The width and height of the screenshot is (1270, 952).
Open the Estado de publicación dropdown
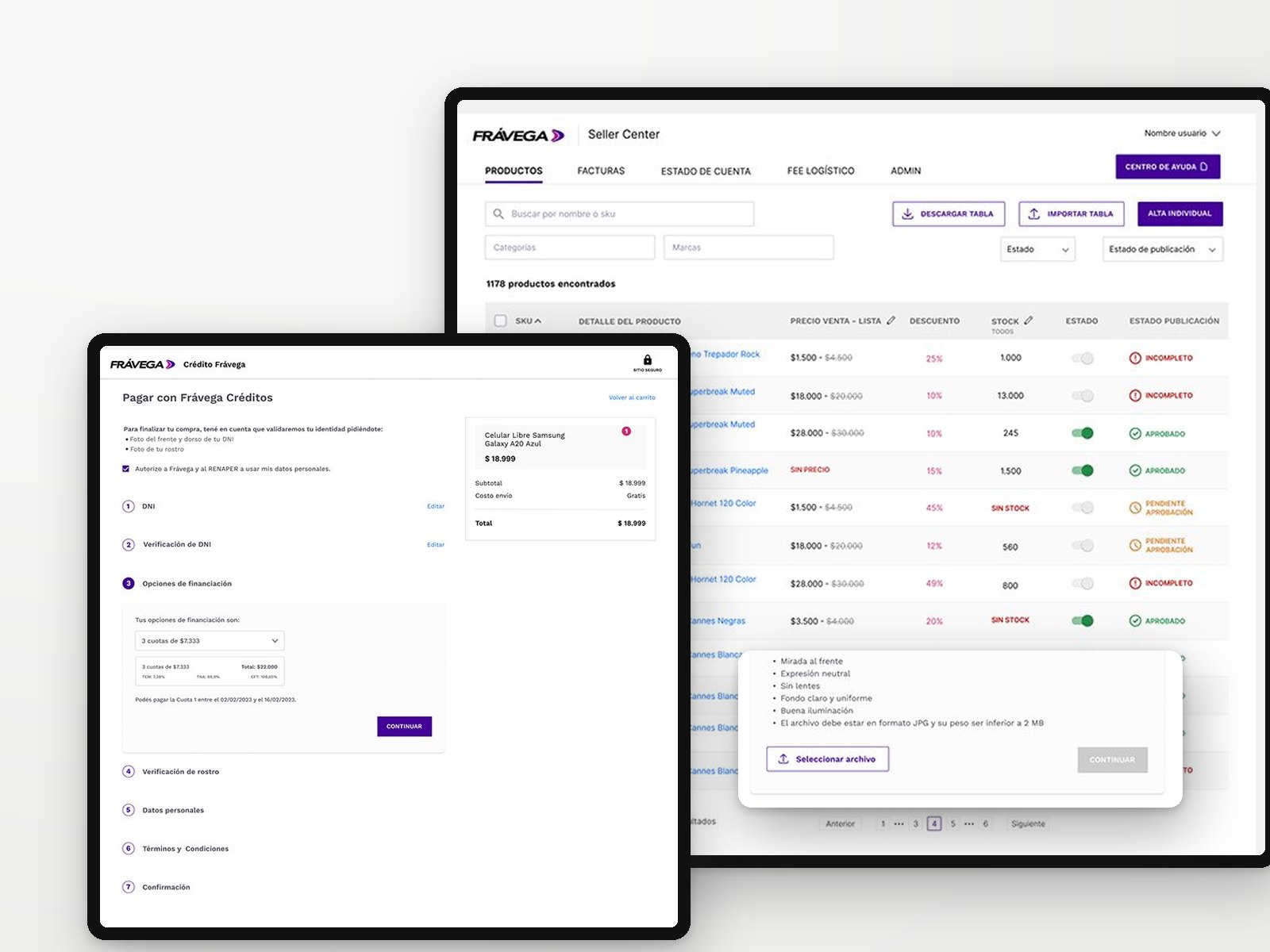tap(1163, 249)
